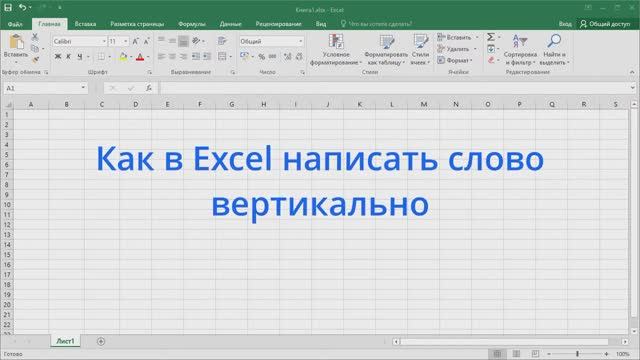Apply red font color A
This screenshot has width=640, height=360.
click(x=140, y=56)
